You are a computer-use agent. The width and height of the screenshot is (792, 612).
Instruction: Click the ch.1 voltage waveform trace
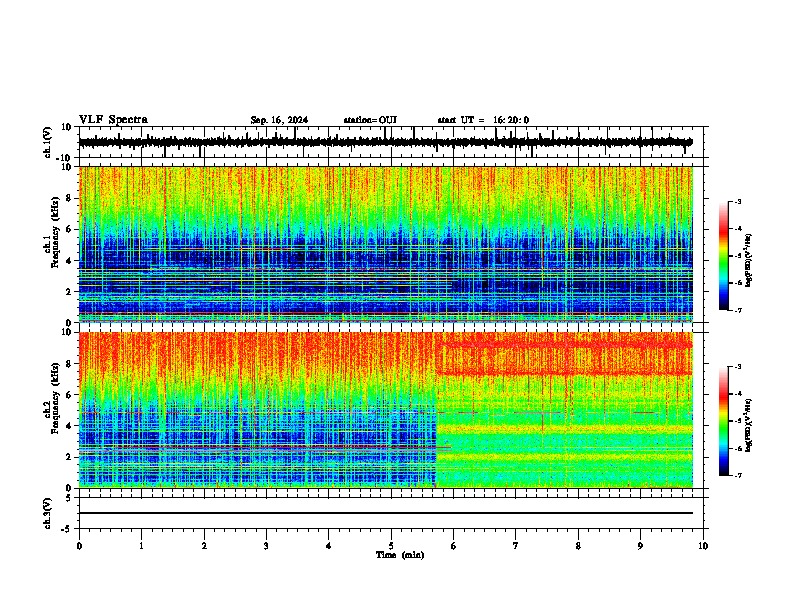click(385, 142)
